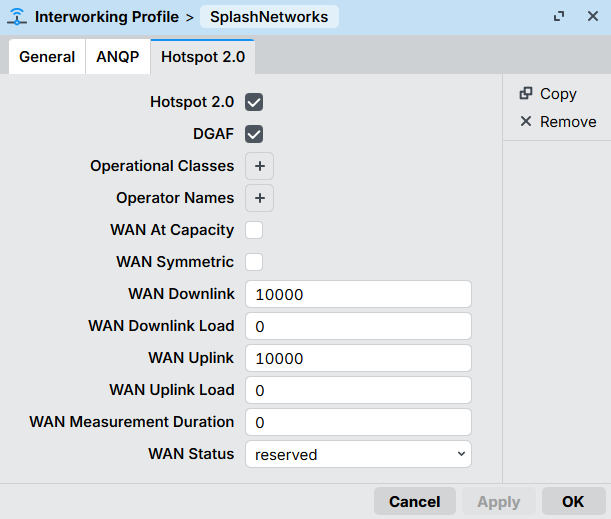The image size is (611, 519).
Task: Select the Hotspot 2.0 tab
Action: [203, 57]
